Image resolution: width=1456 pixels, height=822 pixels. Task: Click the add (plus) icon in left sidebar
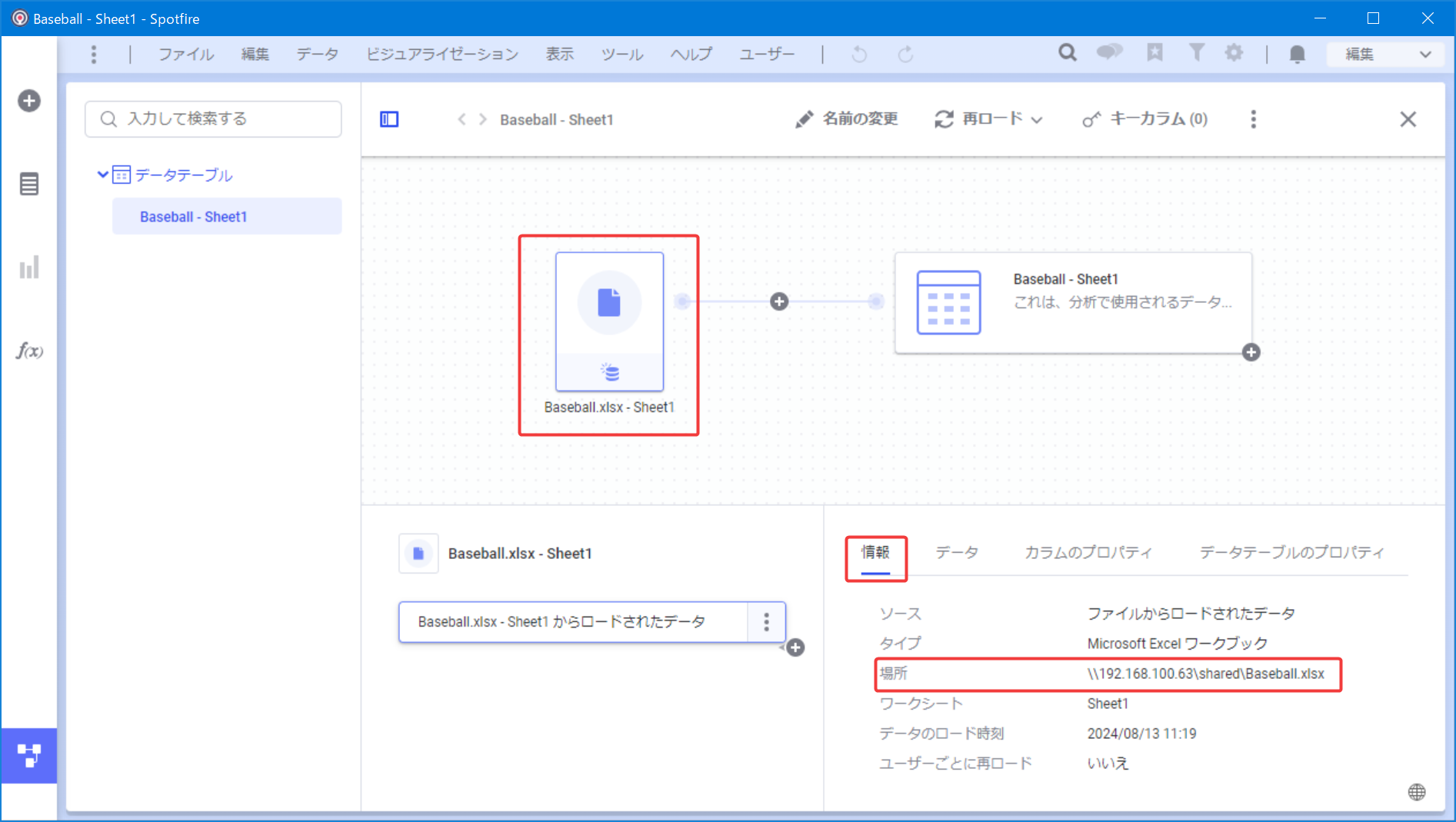point(29,101)
